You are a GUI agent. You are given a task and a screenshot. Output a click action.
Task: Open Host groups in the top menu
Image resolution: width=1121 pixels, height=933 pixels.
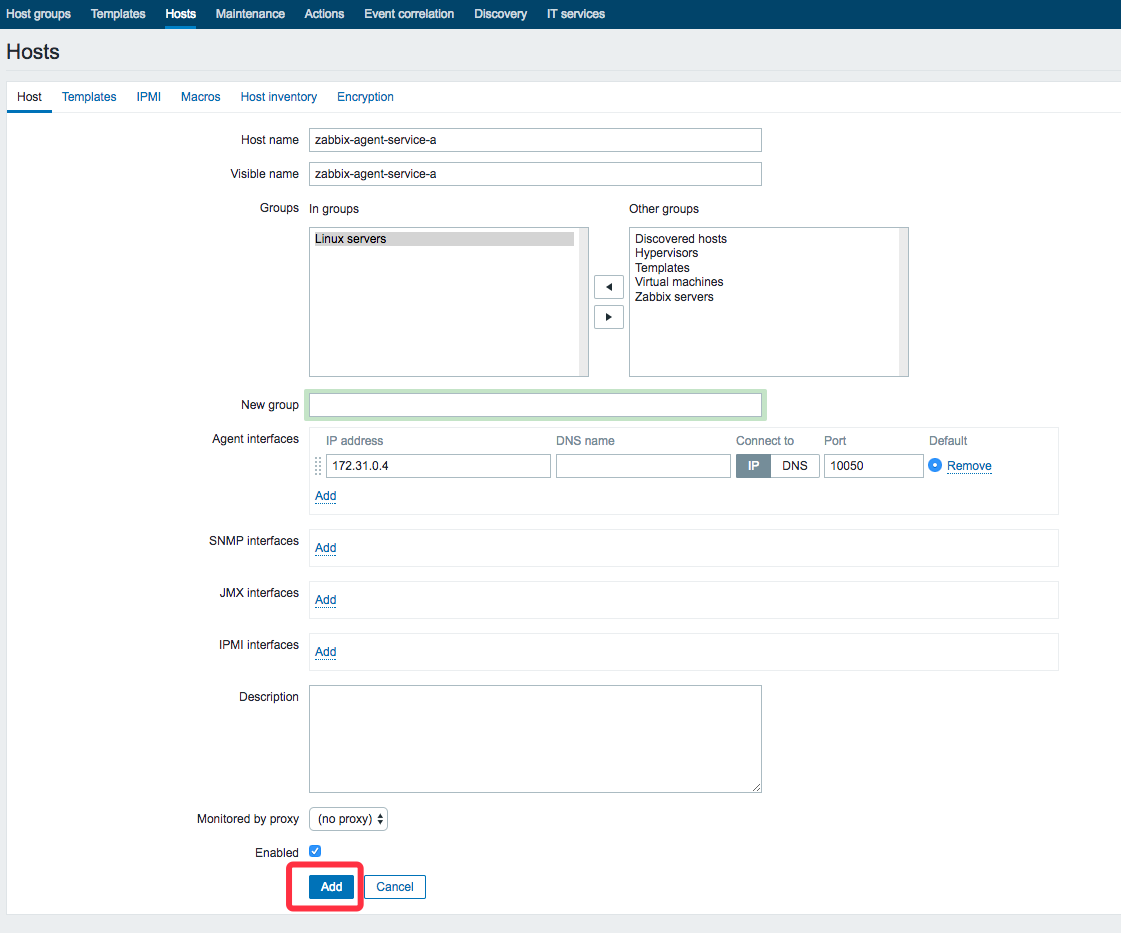point(39,14)
